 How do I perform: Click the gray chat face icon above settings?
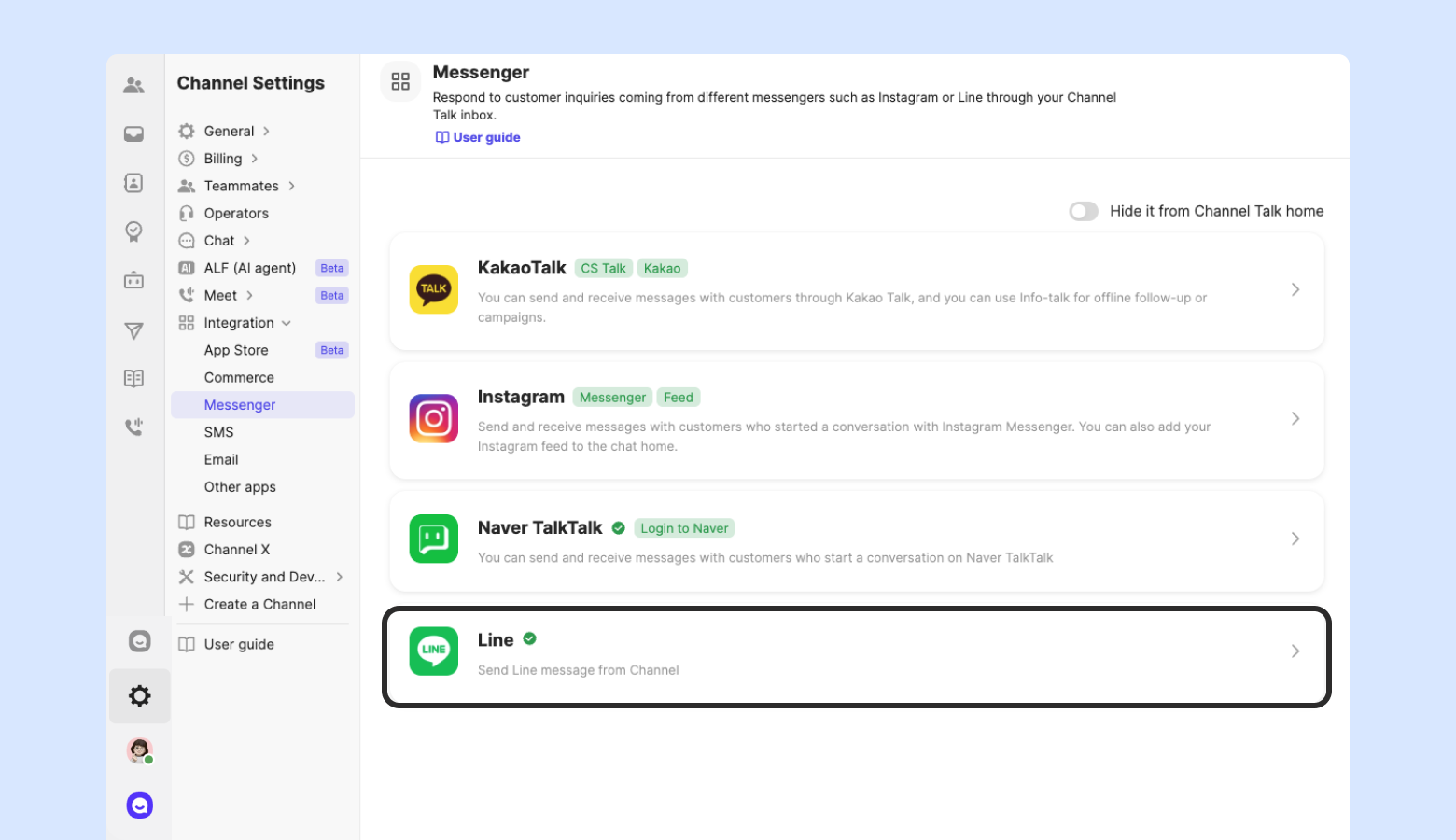pyautogui.click(x=139, y=641)
